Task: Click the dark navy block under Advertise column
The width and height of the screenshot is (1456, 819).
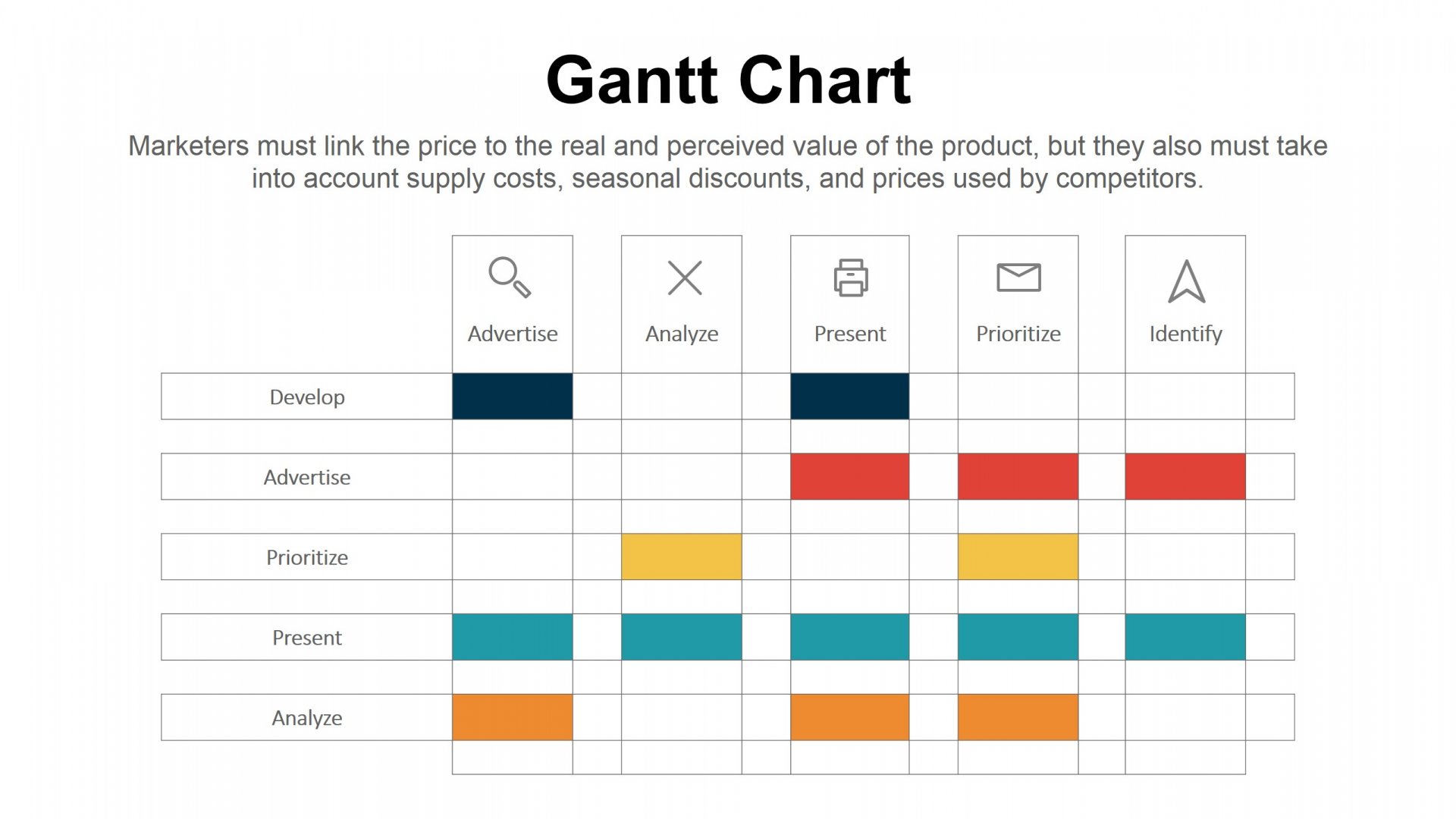Action: (x=513, y=397)
